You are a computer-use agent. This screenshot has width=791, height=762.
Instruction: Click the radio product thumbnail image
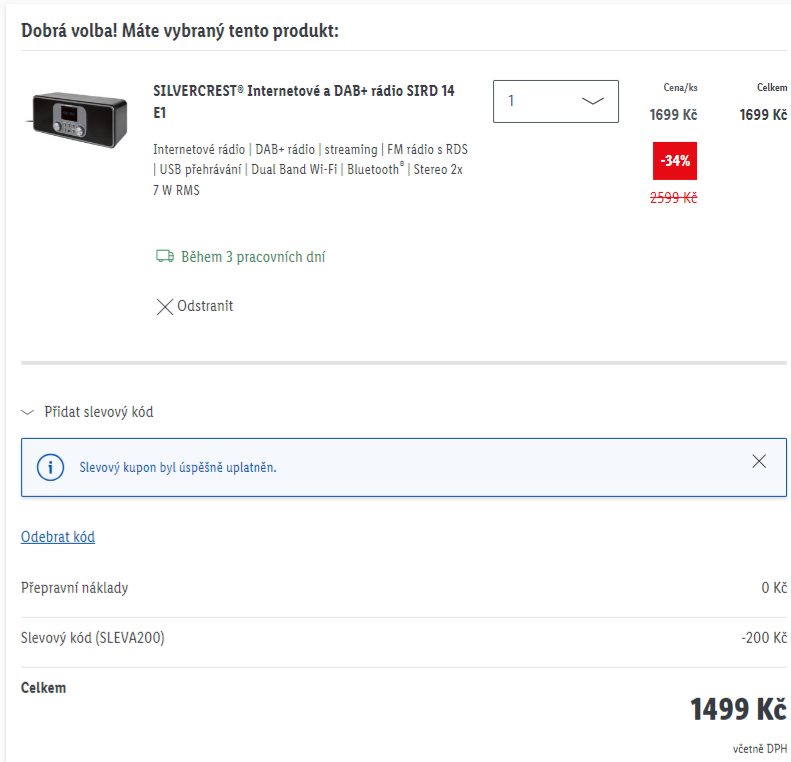77,120
